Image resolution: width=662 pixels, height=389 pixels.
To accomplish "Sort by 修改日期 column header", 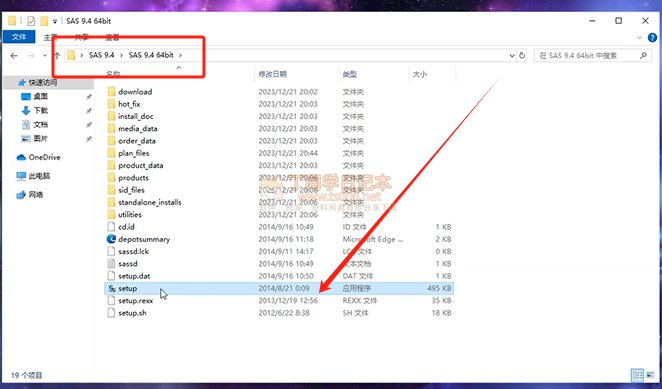I will (273, 74).
